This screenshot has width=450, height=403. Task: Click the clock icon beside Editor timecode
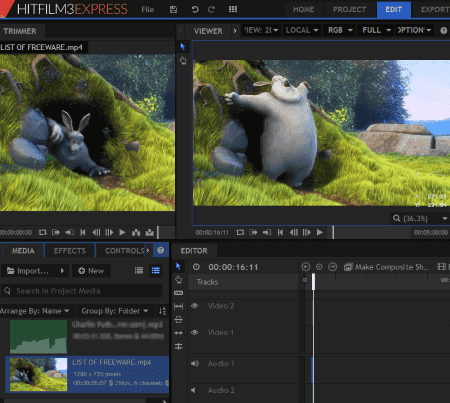196,267
